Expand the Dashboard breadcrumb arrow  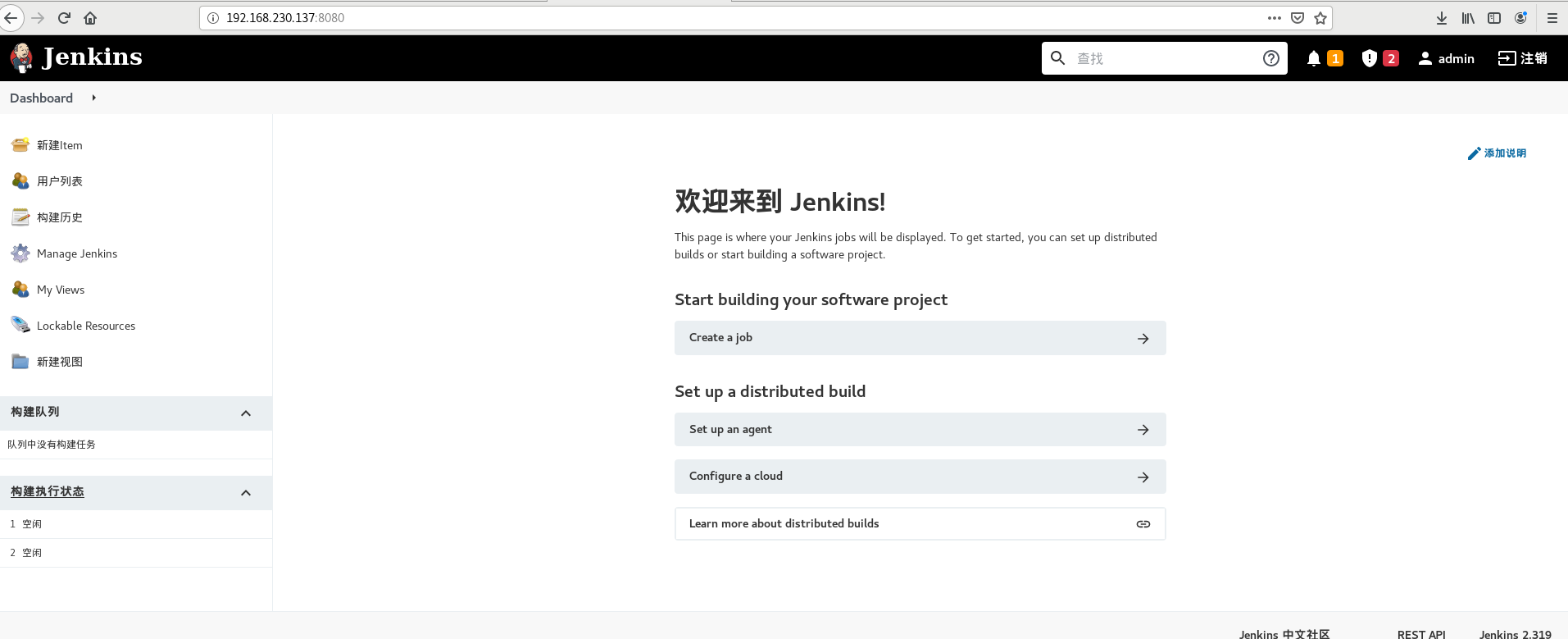click(94, 98)
